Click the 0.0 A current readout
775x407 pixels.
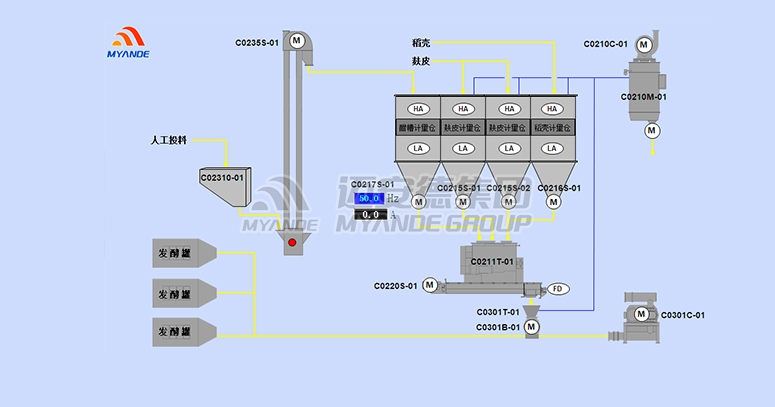coord(370,214)
